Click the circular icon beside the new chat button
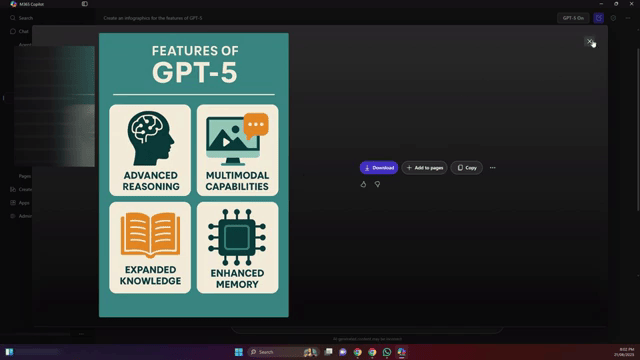 click(613, 18)
